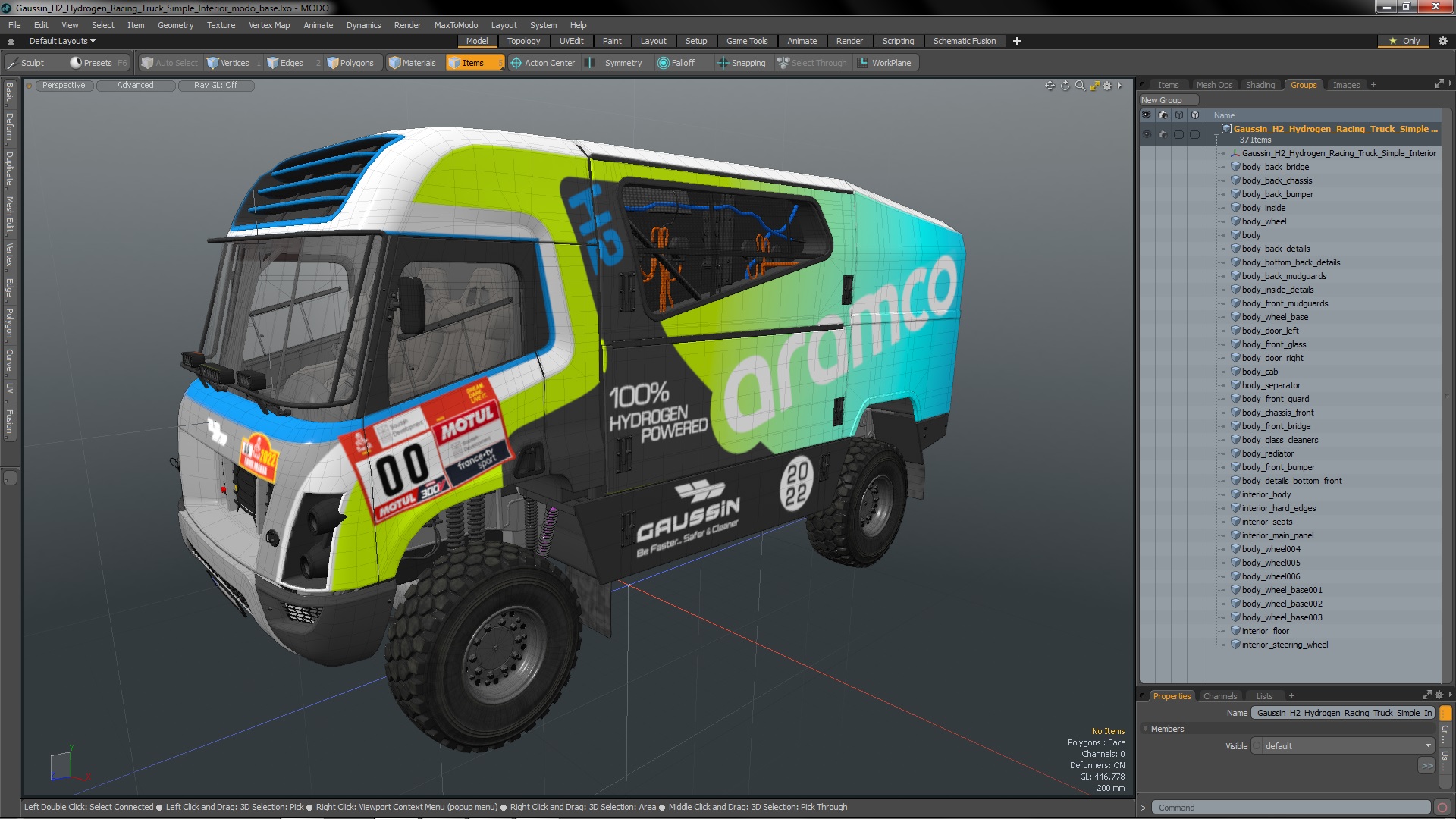
Task: Click the viewport rotate icon
Action: [x=1065, y=86]
